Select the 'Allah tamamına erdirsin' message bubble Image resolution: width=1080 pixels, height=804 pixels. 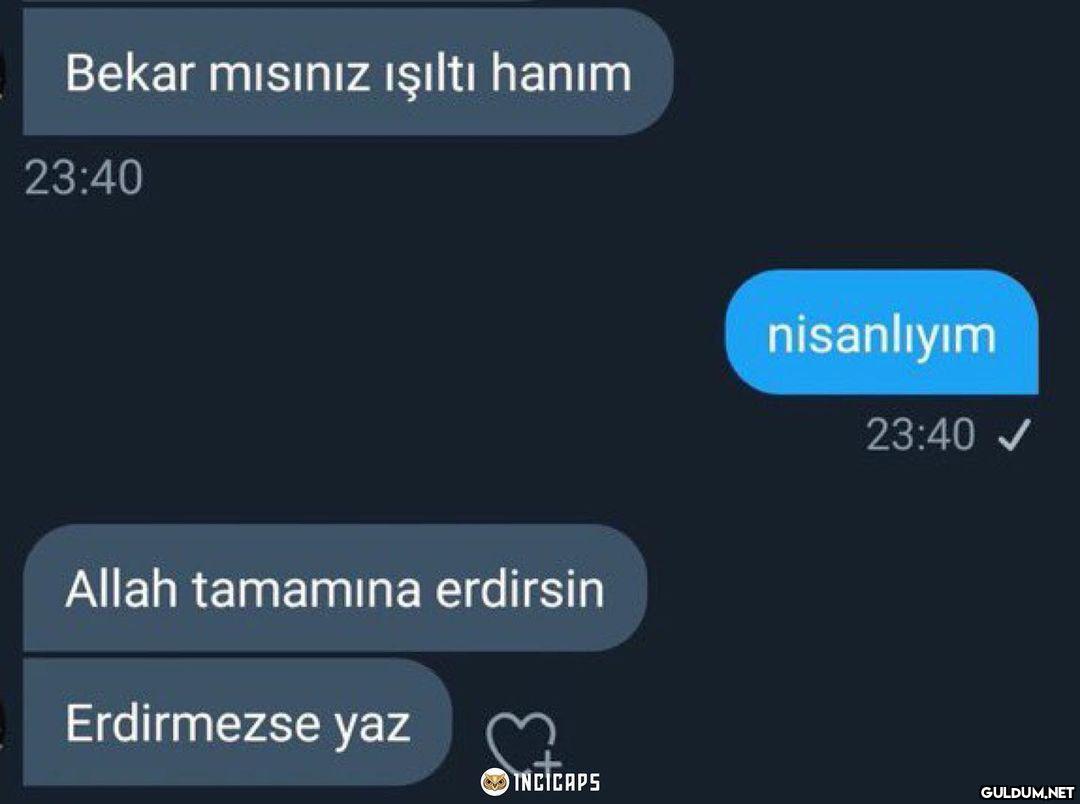pos(335,587)
